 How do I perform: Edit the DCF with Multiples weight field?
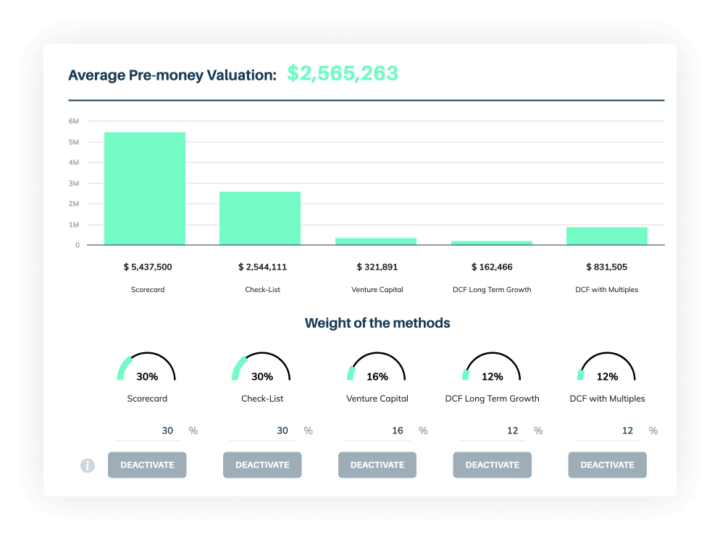608,431
